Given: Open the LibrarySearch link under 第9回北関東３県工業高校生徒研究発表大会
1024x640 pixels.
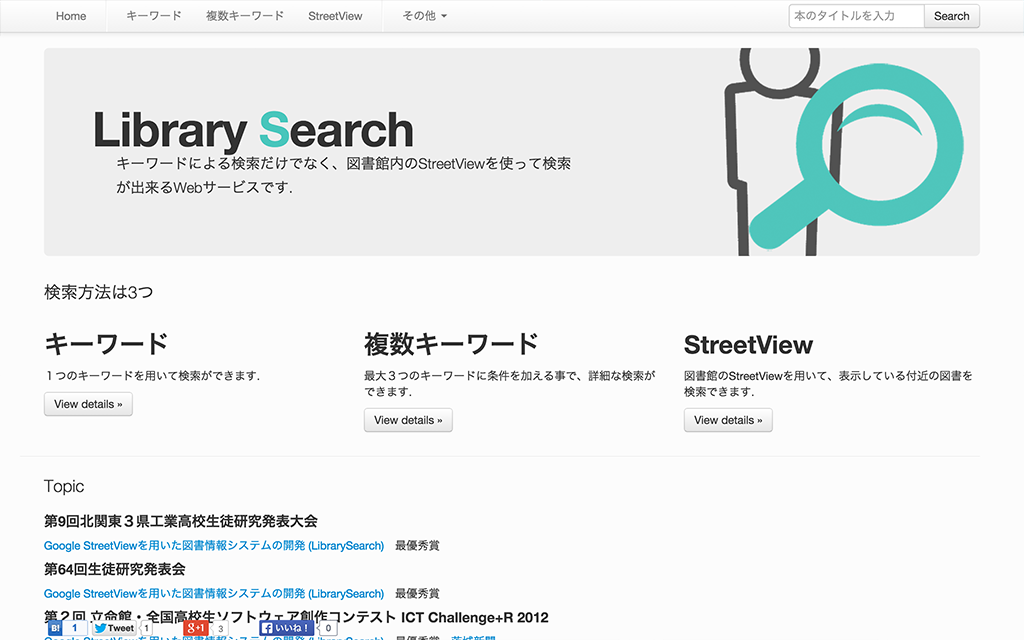Looking at the screenshot, I should point(214,545).
